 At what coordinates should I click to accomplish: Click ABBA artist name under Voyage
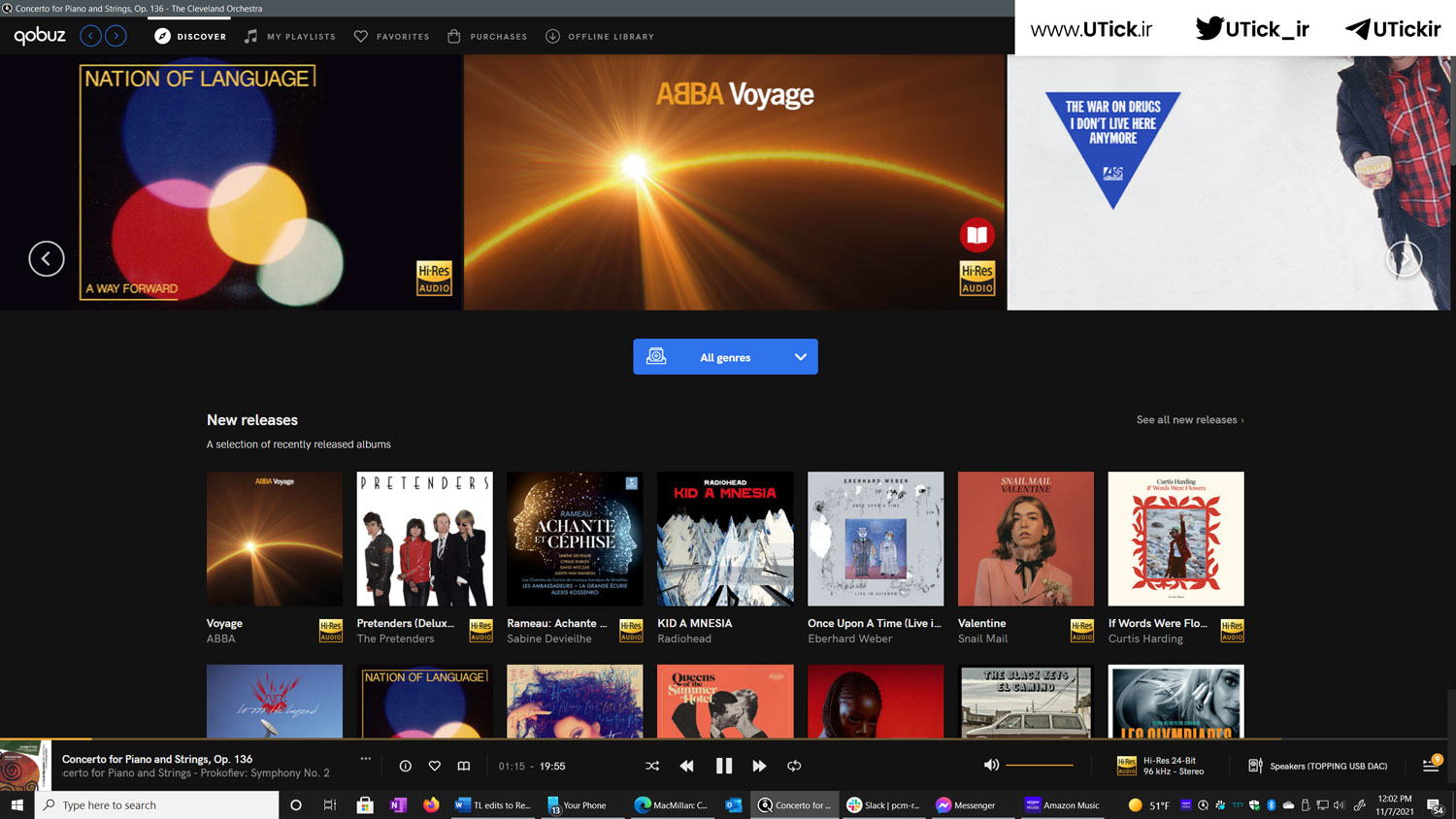tap(220, 639)
